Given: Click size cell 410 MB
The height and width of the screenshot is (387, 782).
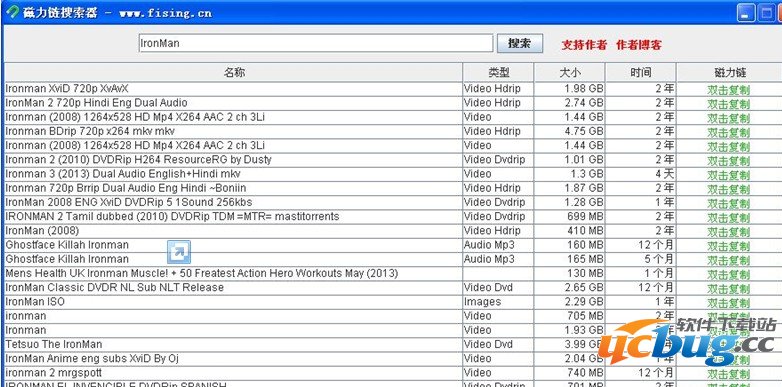Looking at the screenshot, I should pyautogui.click(x=570, y=231).
